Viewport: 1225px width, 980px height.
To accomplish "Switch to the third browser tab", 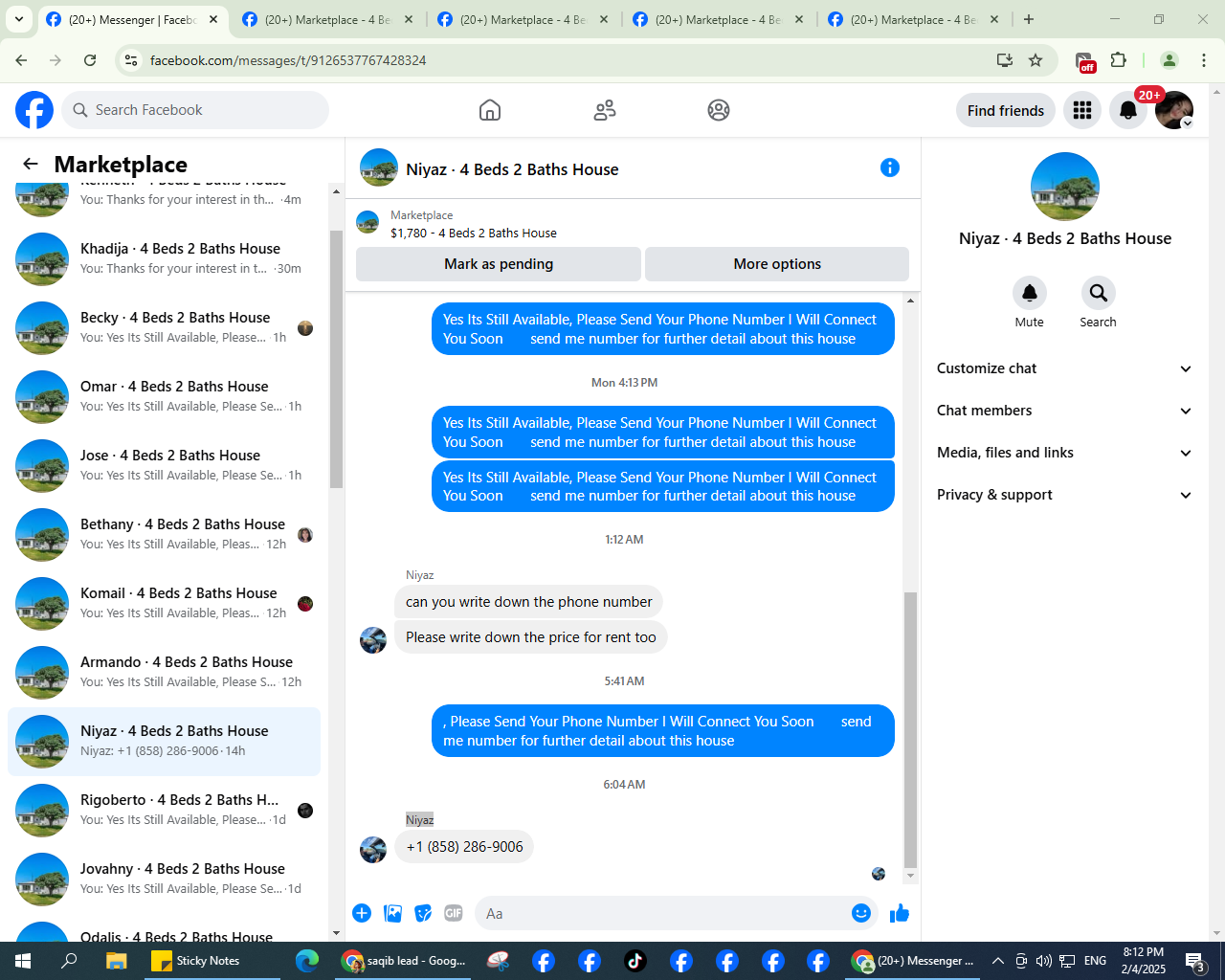I will click(x=523, y=19).
